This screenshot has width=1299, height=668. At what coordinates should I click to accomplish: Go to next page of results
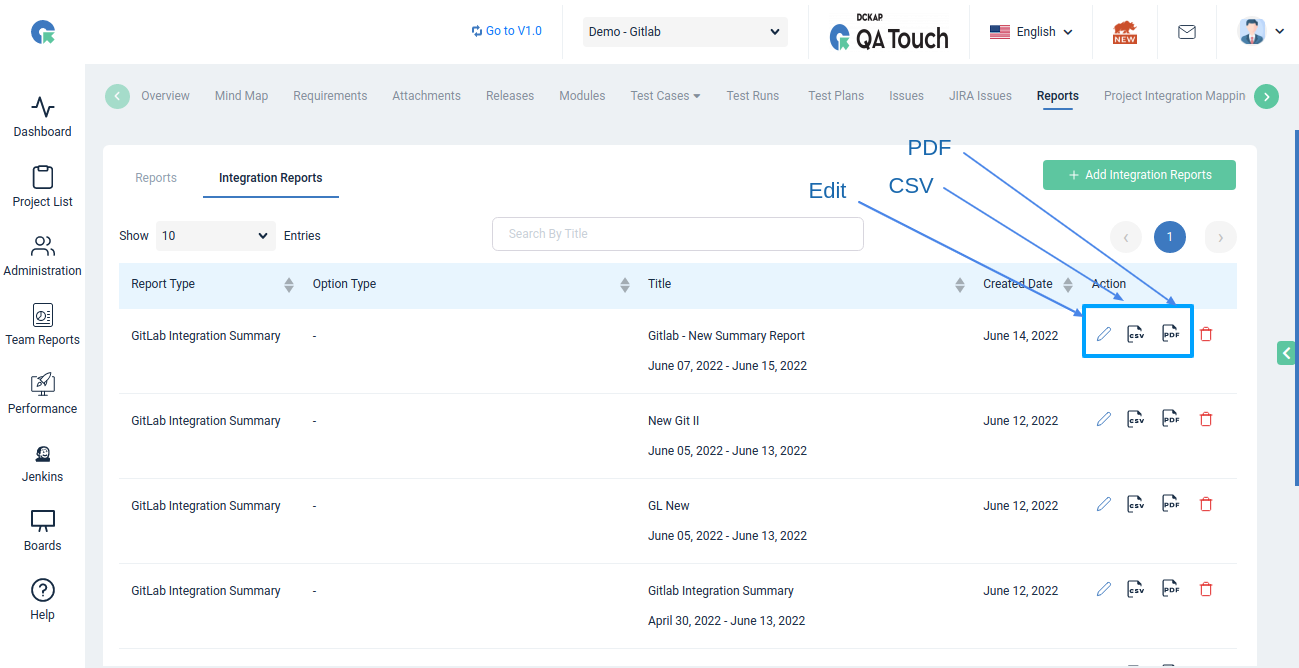tap(1220, 237)
